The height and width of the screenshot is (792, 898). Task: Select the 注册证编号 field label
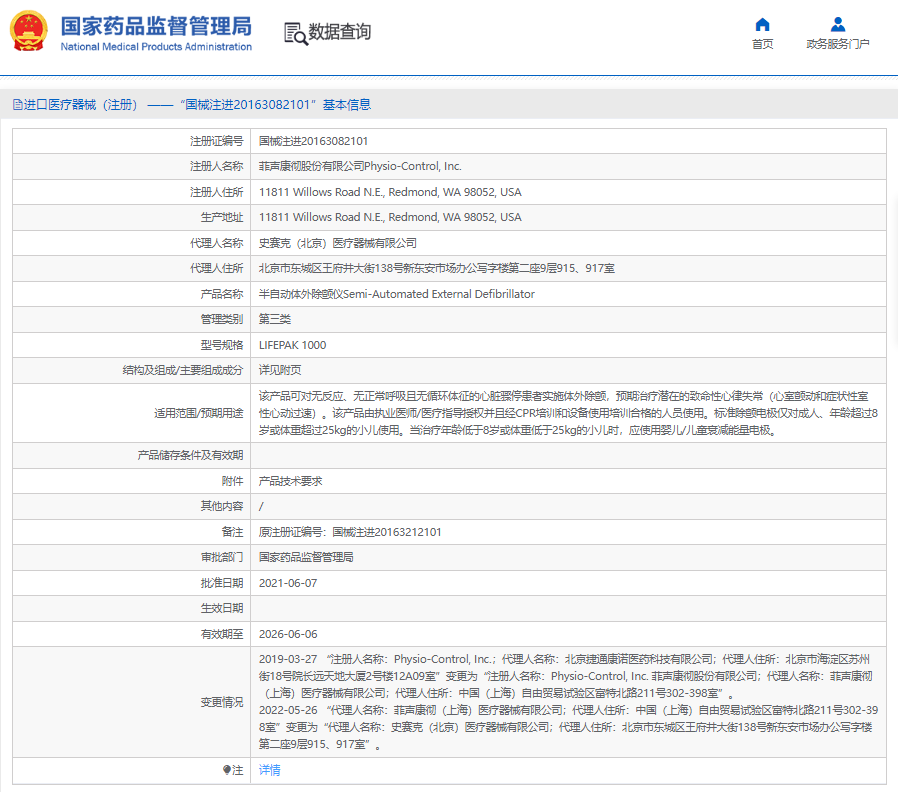coord(216,141)
